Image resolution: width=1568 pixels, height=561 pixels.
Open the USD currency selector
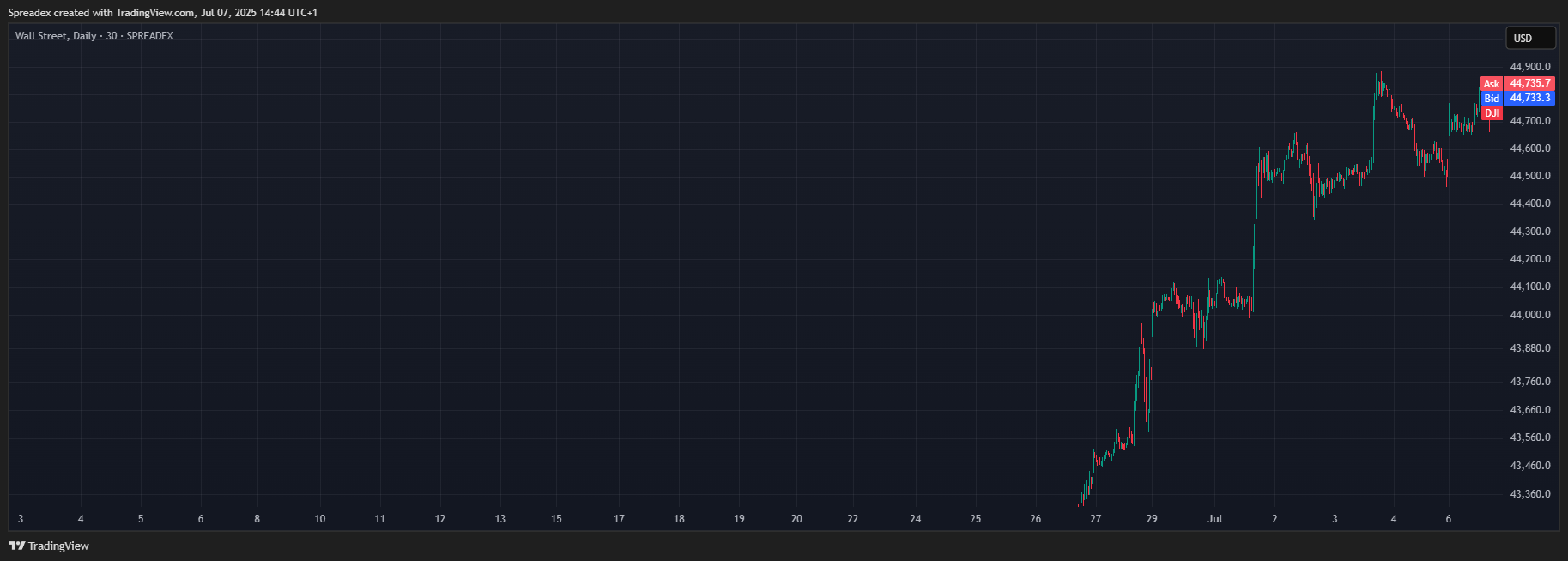(x=1530, y=38)
